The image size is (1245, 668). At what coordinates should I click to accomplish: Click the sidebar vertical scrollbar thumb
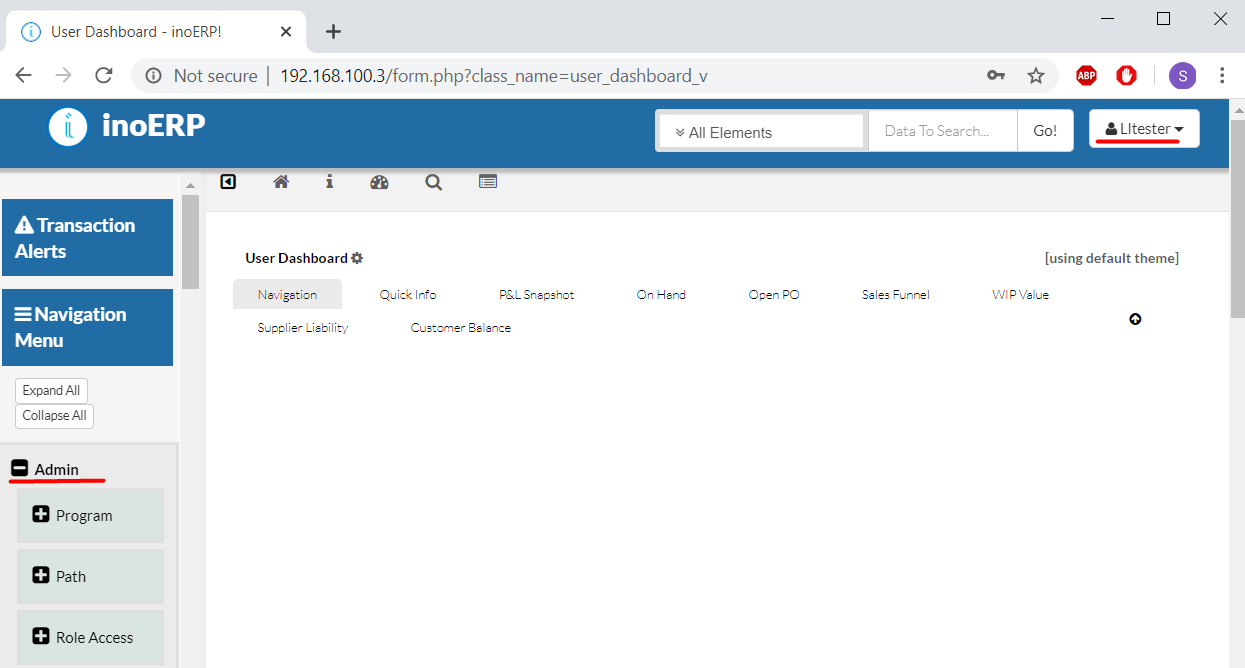pos(190,242)
